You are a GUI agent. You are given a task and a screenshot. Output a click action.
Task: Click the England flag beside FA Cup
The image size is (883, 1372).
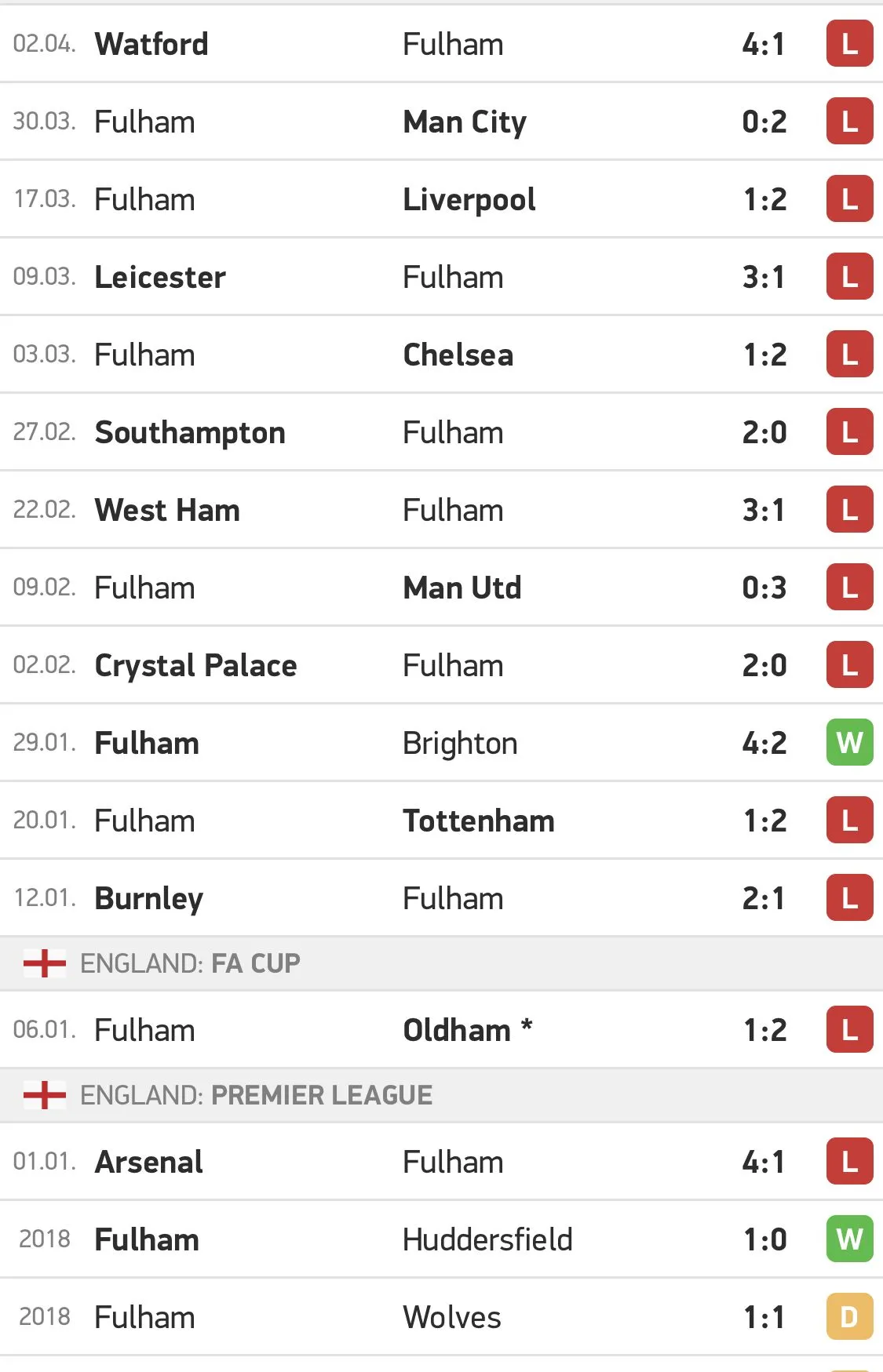tap(45, 963)
